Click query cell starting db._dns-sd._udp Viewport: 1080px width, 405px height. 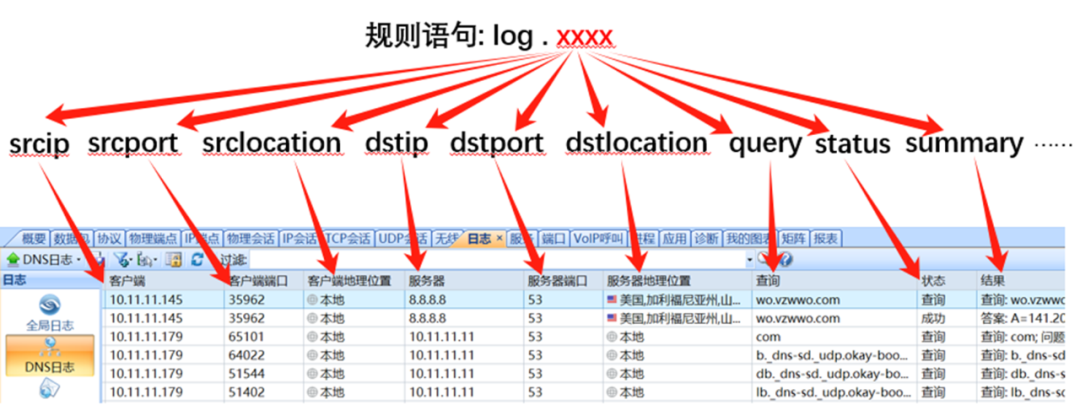pos(834,374)
